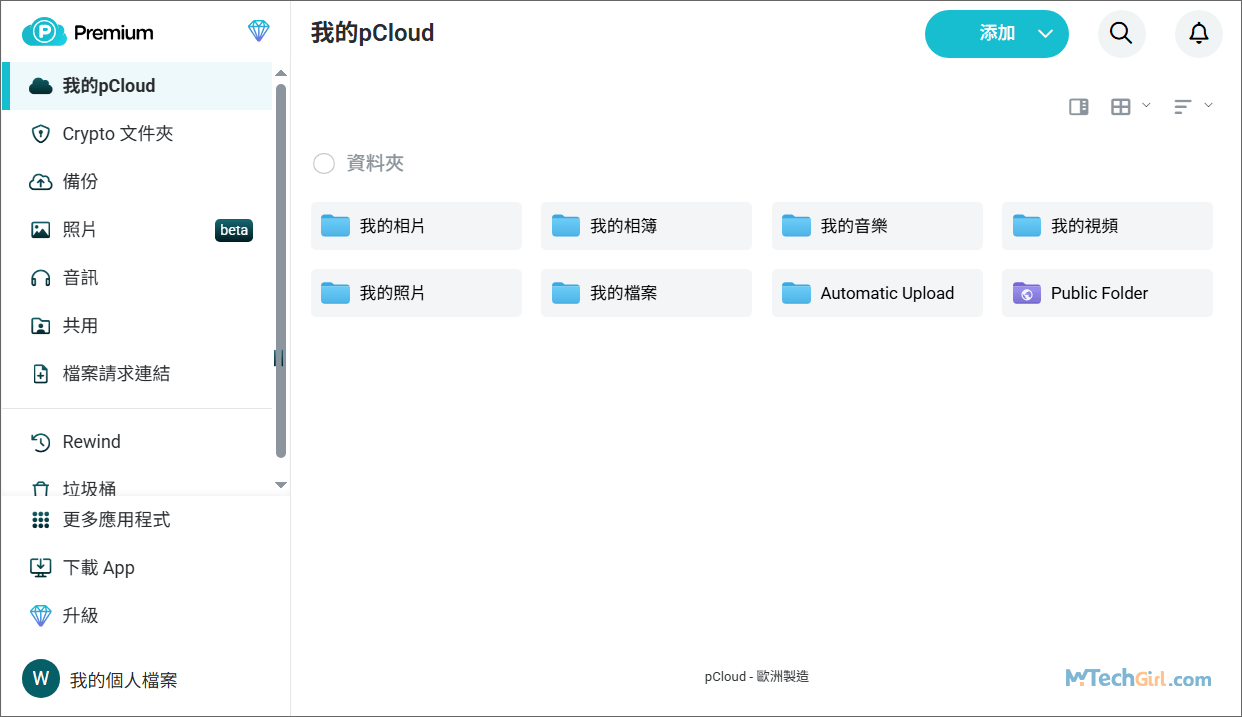1242x717 pixels.
Task: Click the blue folder icon of Automatic Upload
Action: click(x=796, y=293)
